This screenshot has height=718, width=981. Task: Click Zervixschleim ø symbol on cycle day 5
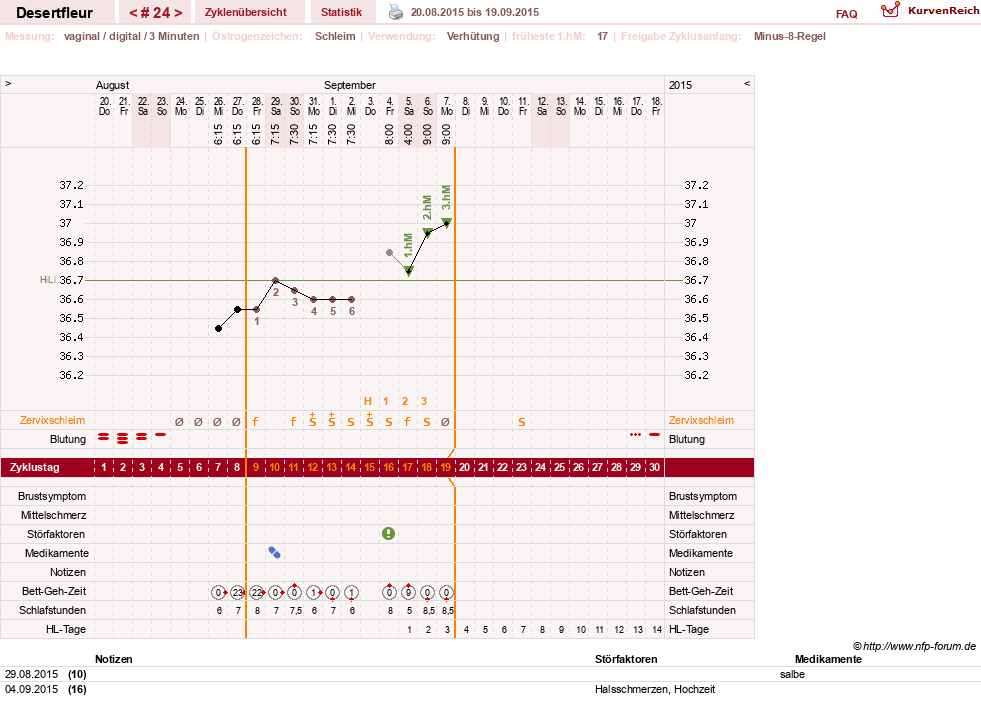[x=180, y=422]
